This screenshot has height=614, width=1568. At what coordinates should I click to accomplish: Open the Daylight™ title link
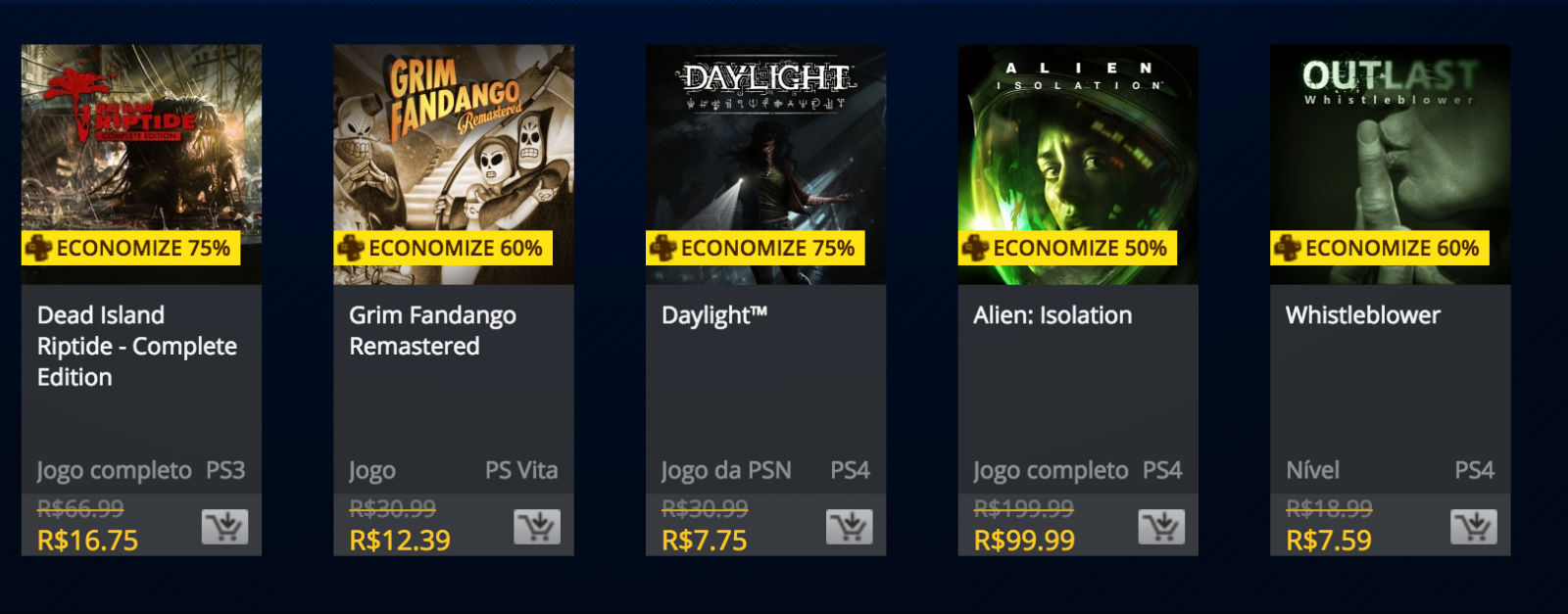(x=714, y=315)
